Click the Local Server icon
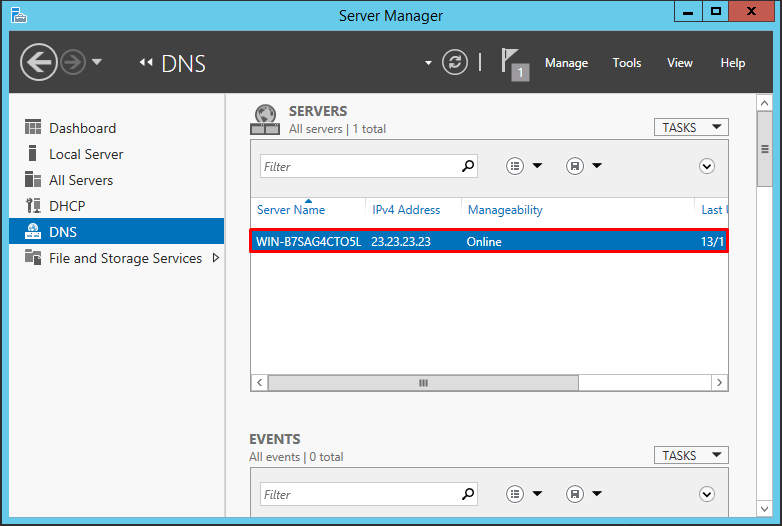782x526 pixels. coord(33,153)
